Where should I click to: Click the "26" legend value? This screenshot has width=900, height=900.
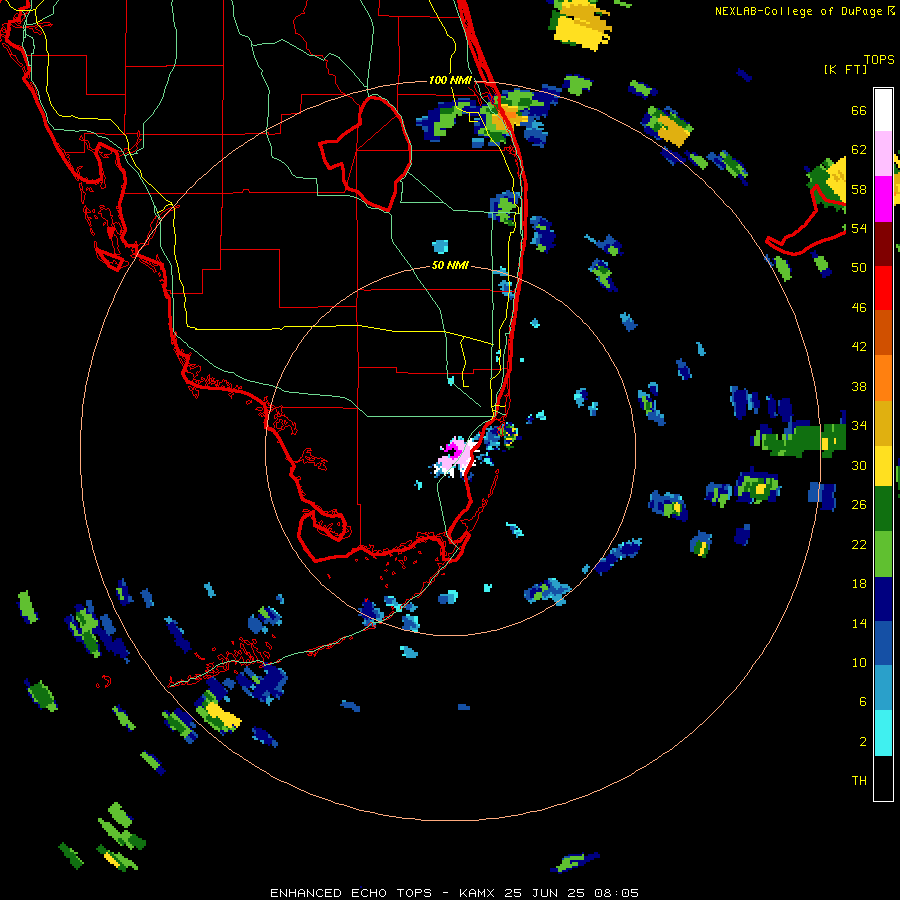click(x=859, y=505)
